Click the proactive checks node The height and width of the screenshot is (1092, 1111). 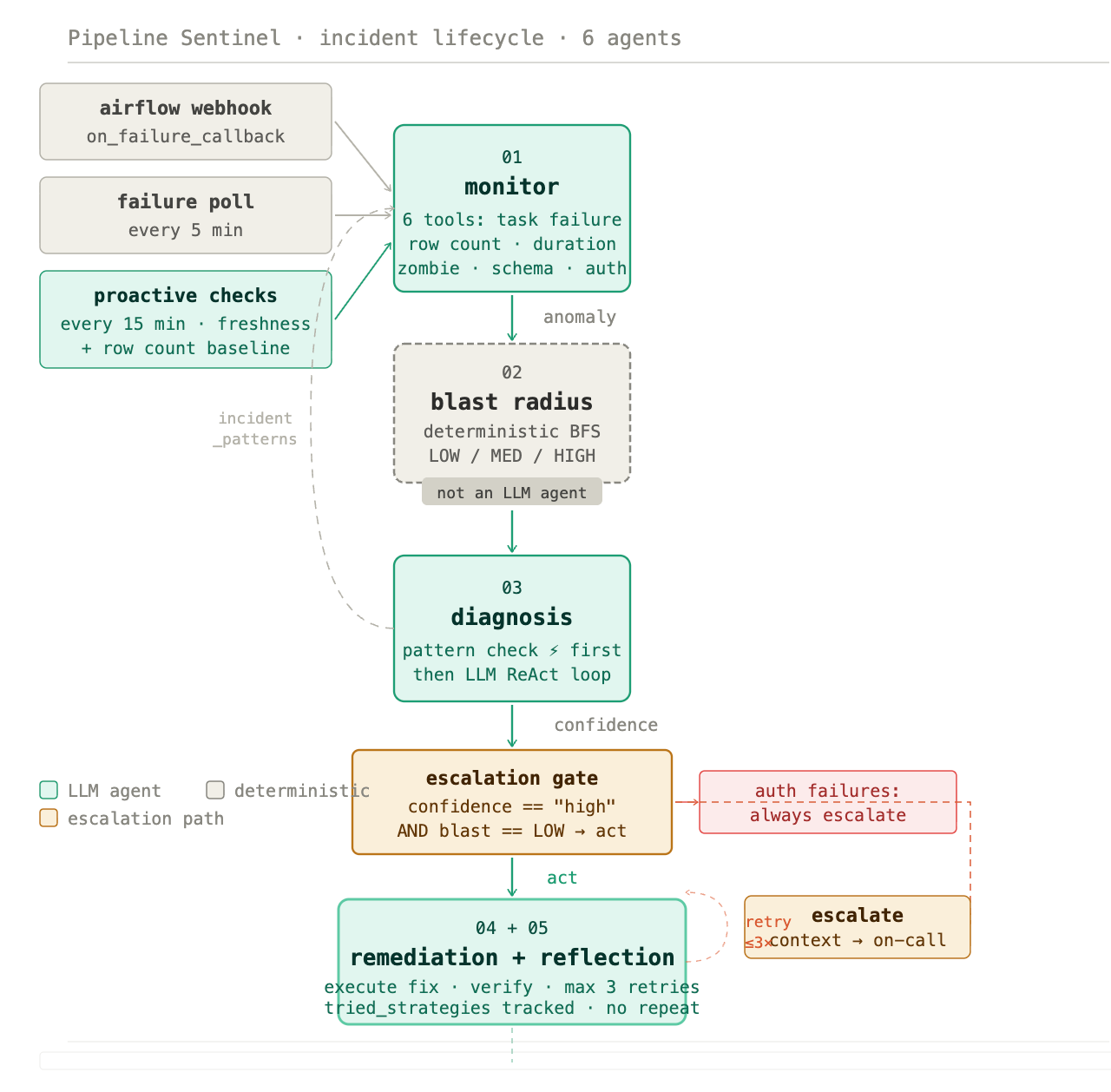[x=186, y=319]
